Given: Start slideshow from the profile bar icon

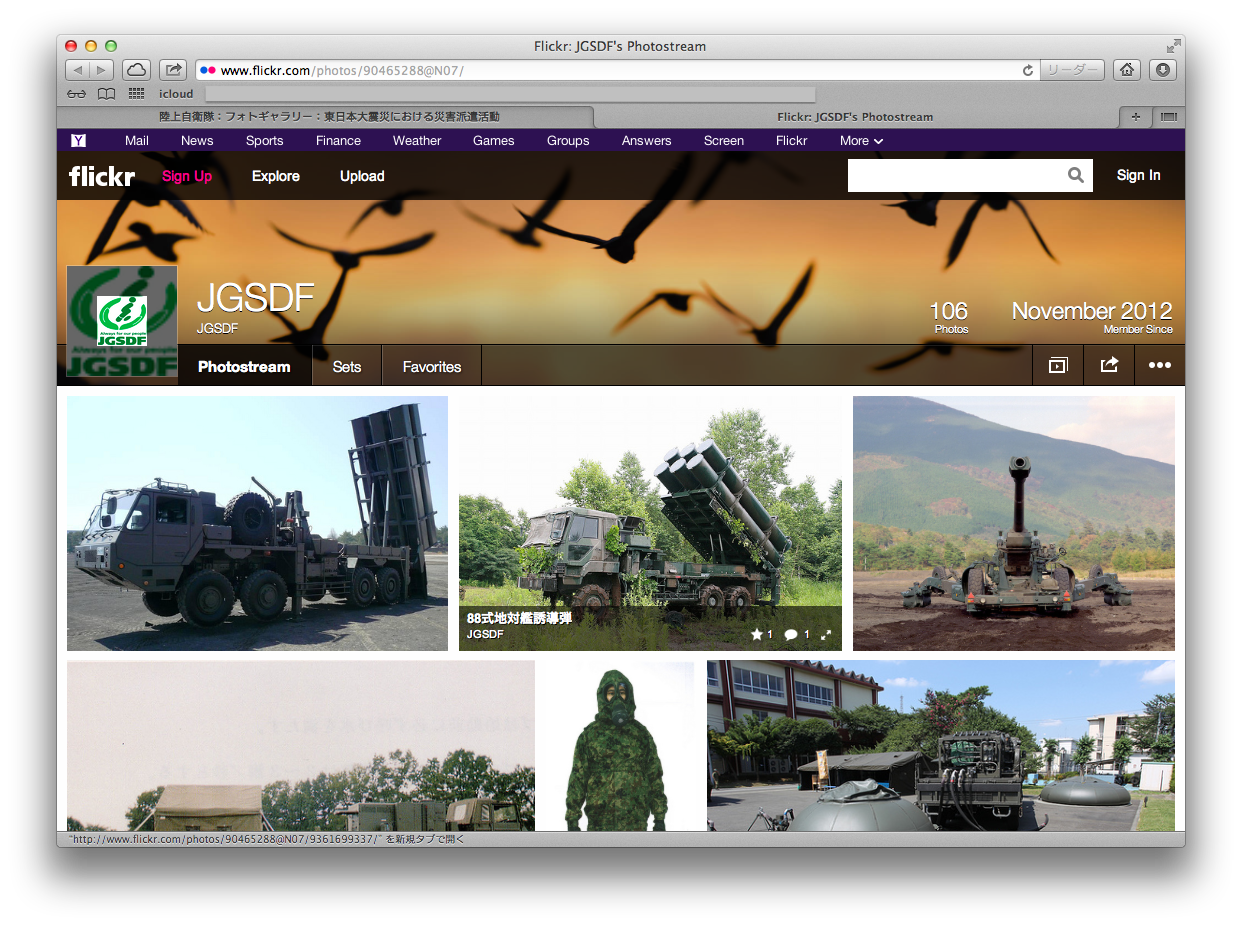Looking at the screenshot, I should 1058,366.
